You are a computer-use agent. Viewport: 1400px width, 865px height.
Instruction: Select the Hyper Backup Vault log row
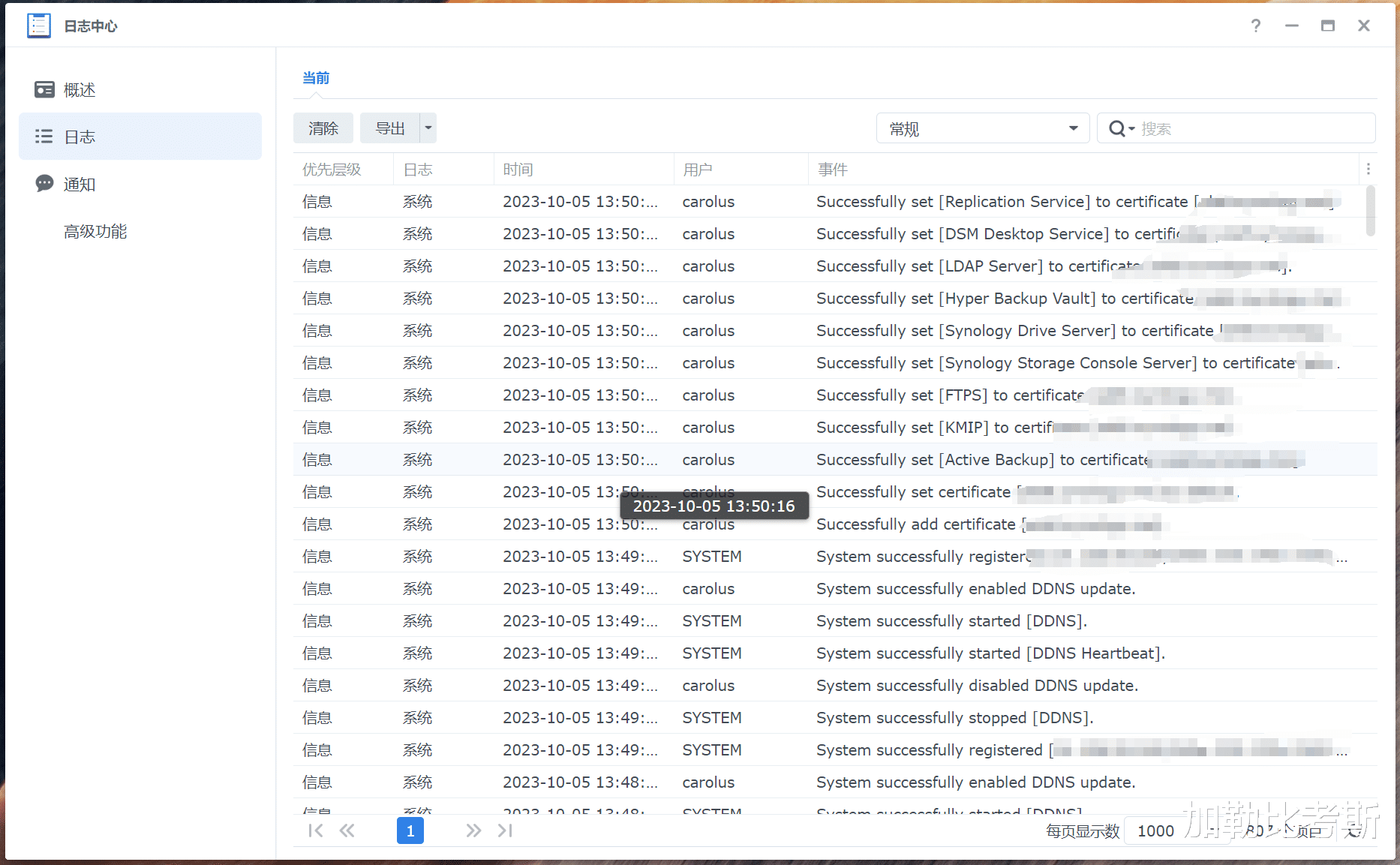point(834,299)
